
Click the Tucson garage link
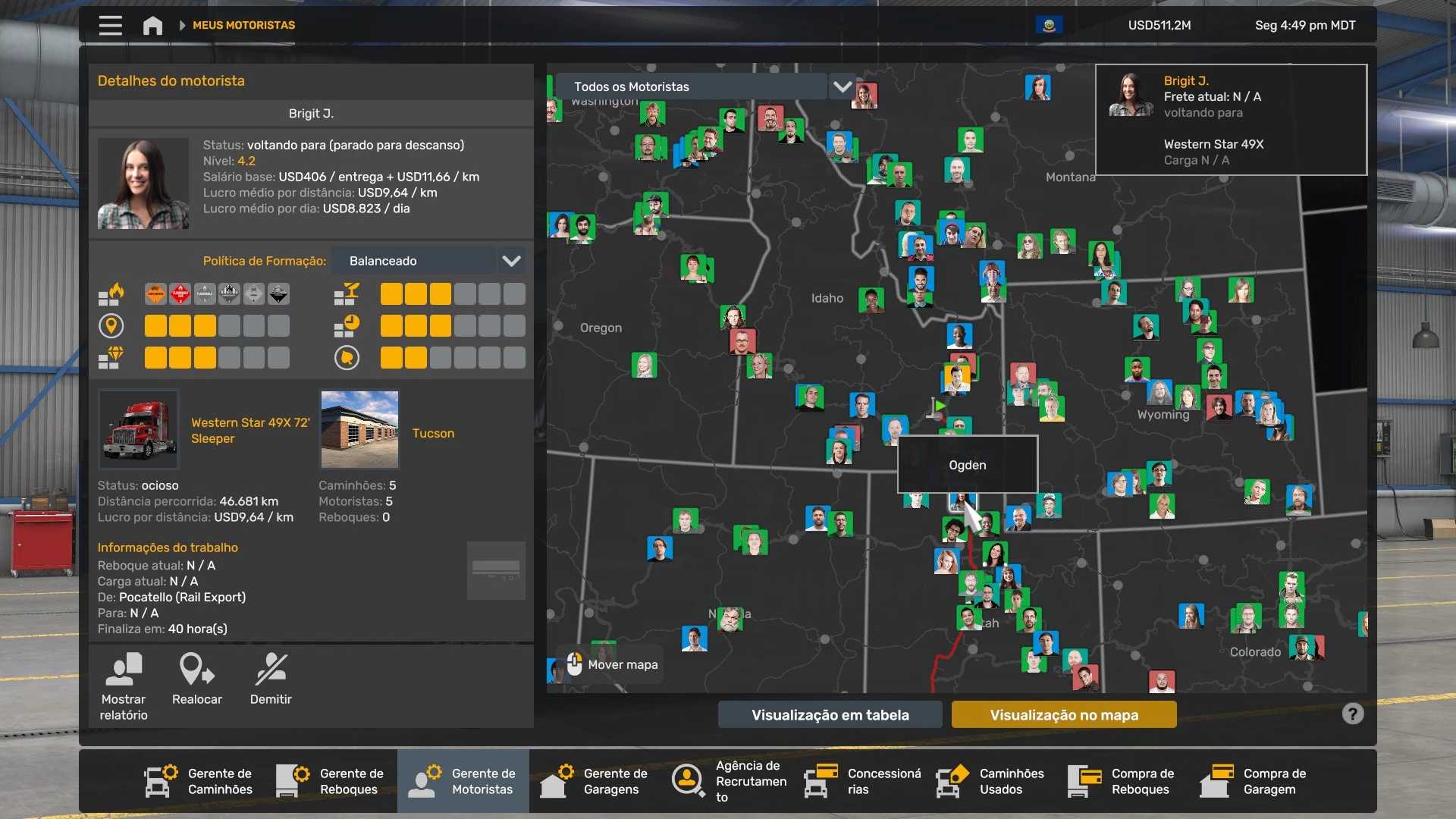pos(433,433)
